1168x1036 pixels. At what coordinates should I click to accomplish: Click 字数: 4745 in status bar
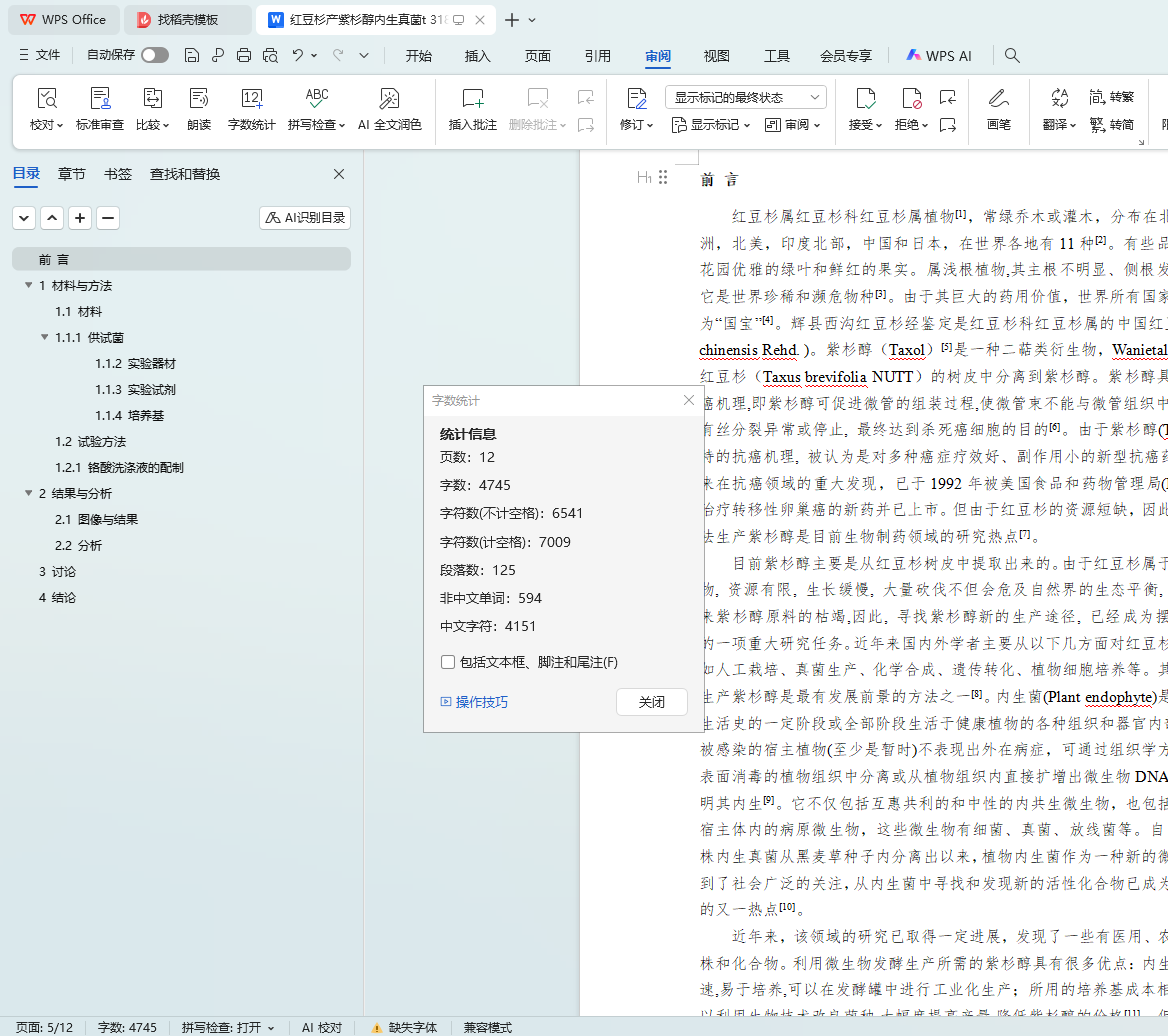[127, 1027]
